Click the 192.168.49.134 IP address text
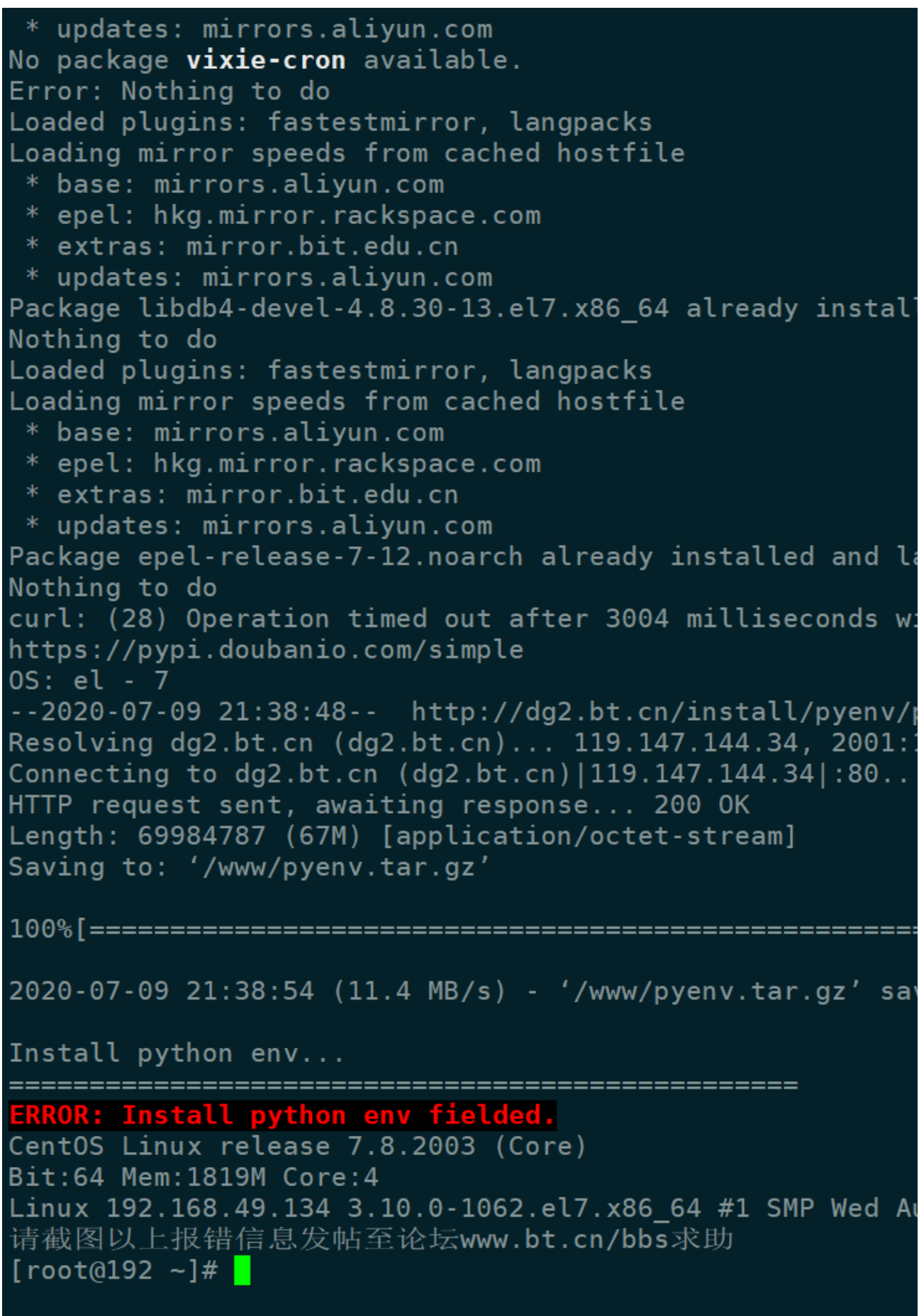 [x=218, y=1208]
